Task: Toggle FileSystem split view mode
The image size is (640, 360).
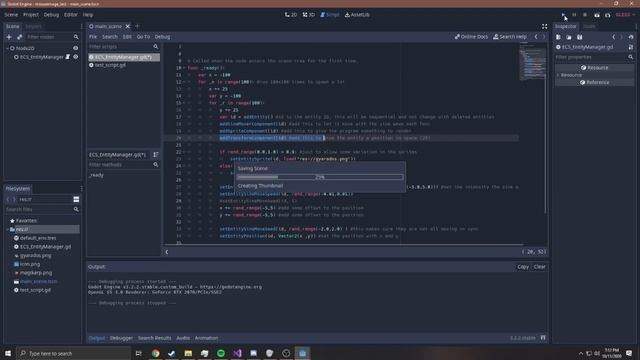Action: pyautogui.click(x=76, y=199)
